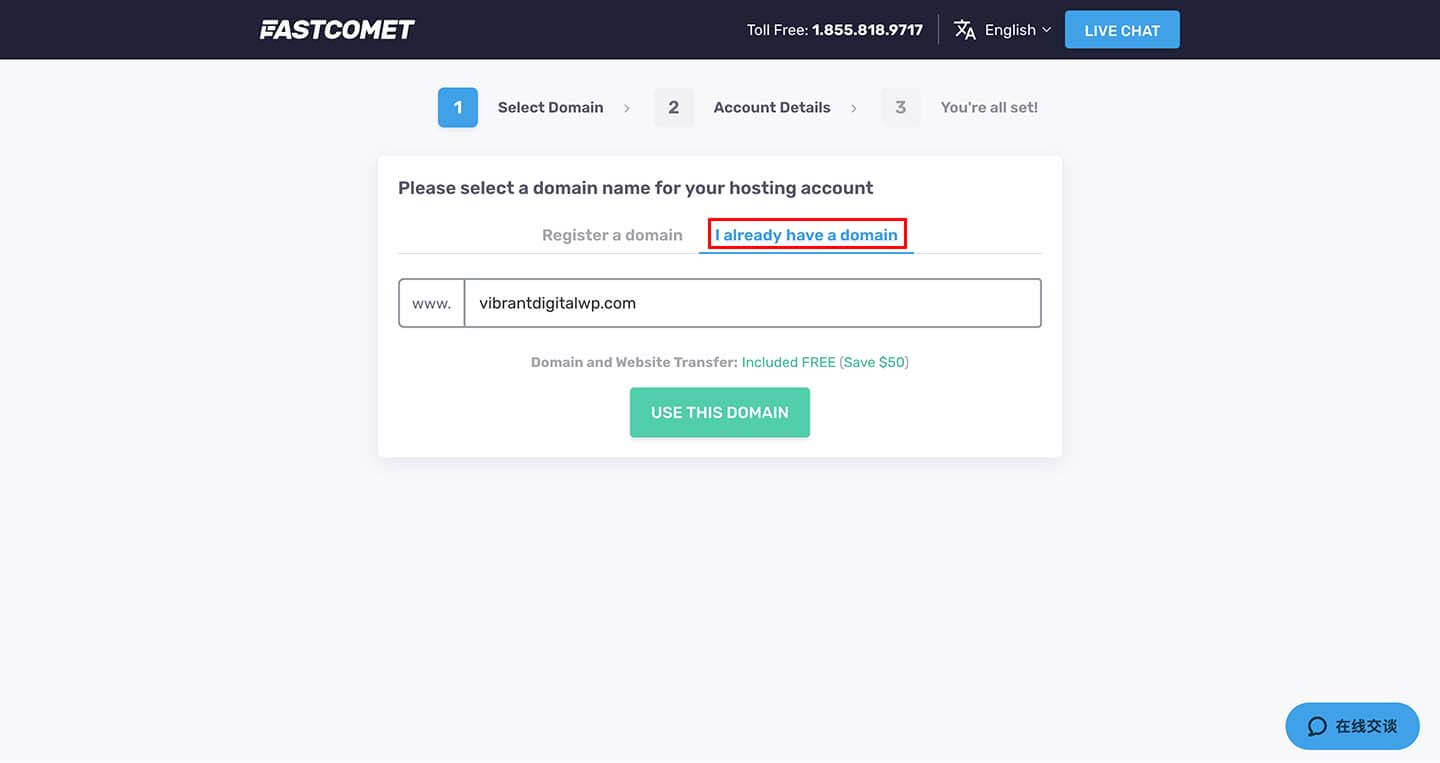
Task: Go to Account Details step
Action: pyautogui.click(x=772, y=107)
